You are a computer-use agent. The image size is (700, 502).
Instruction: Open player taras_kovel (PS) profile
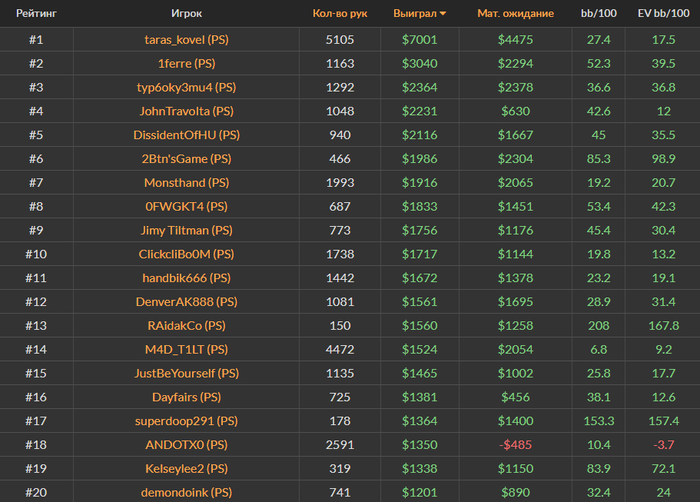(187, 40)
